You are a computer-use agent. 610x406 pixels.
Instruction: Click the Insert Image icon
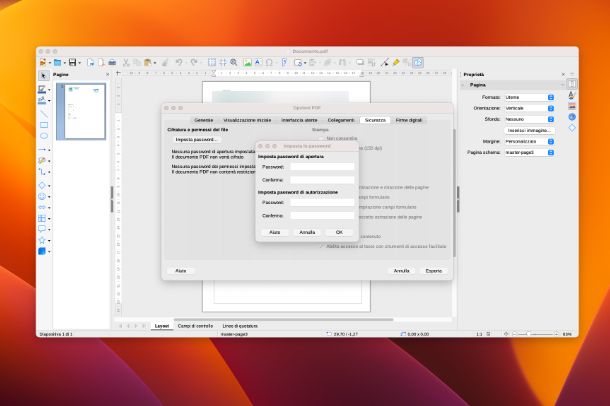[x=247, y=62]
